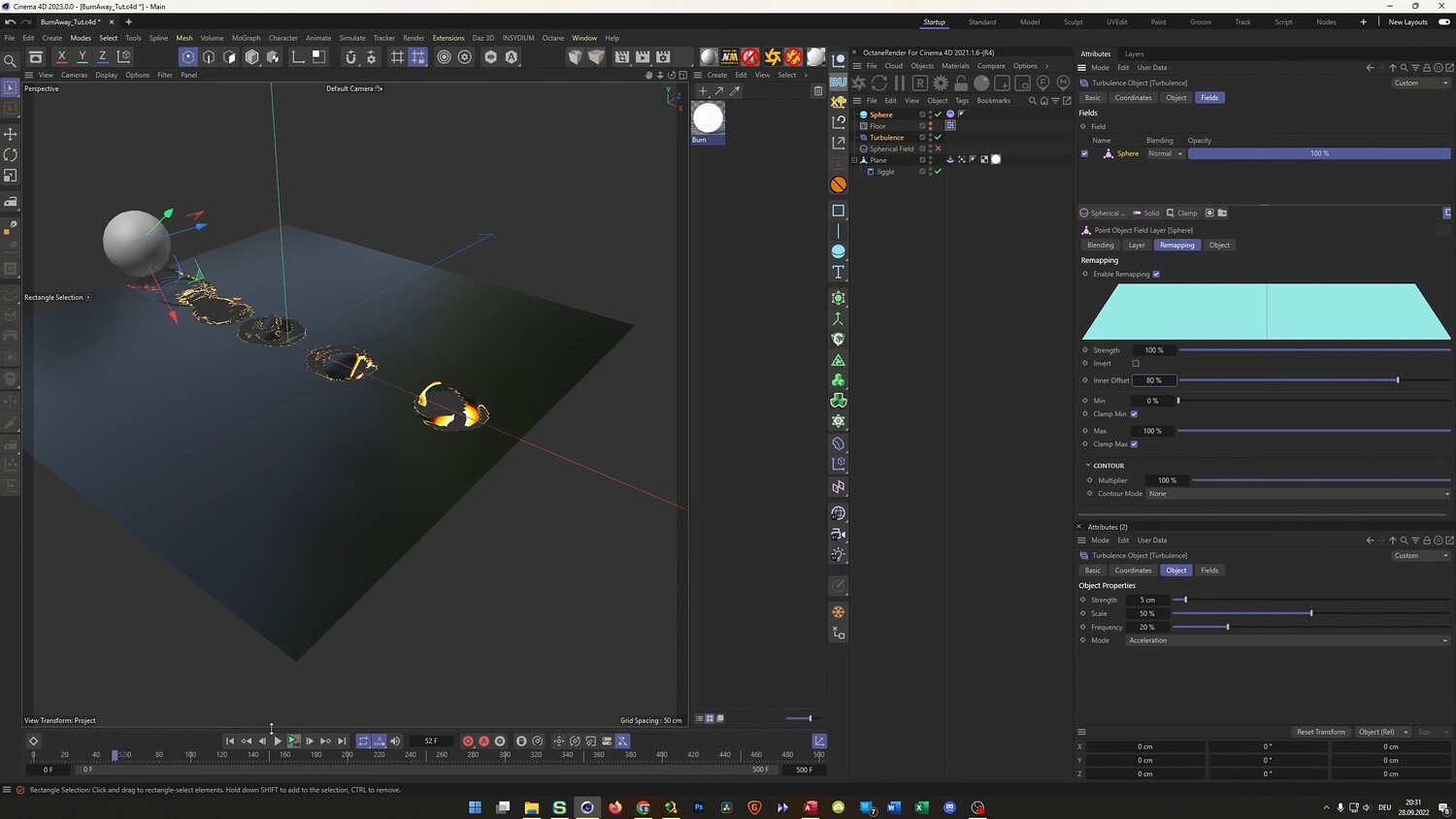
Task: Toggle Clamp Max checkbox
Action: pos(1134,444)
